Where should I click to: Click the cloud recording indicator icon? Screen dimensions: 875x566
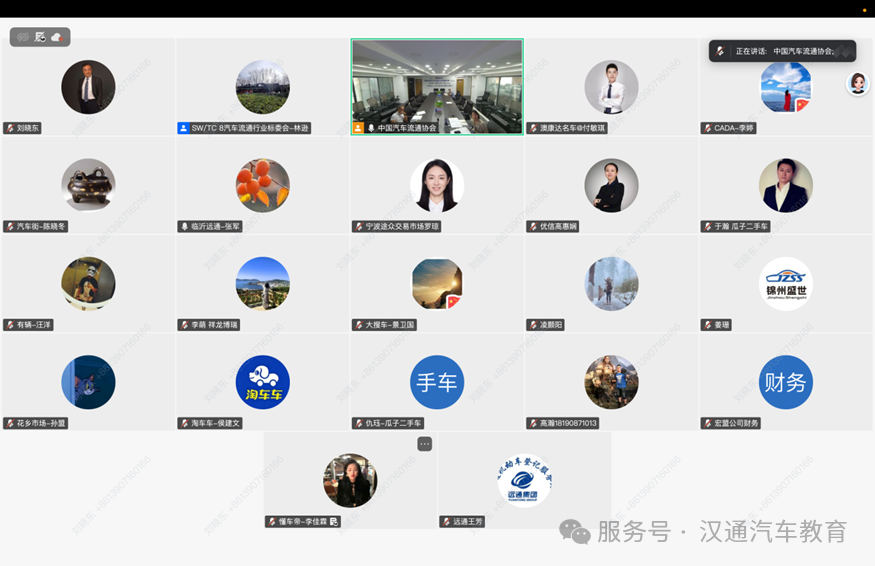pyautogui.click(x=57, y=37)
